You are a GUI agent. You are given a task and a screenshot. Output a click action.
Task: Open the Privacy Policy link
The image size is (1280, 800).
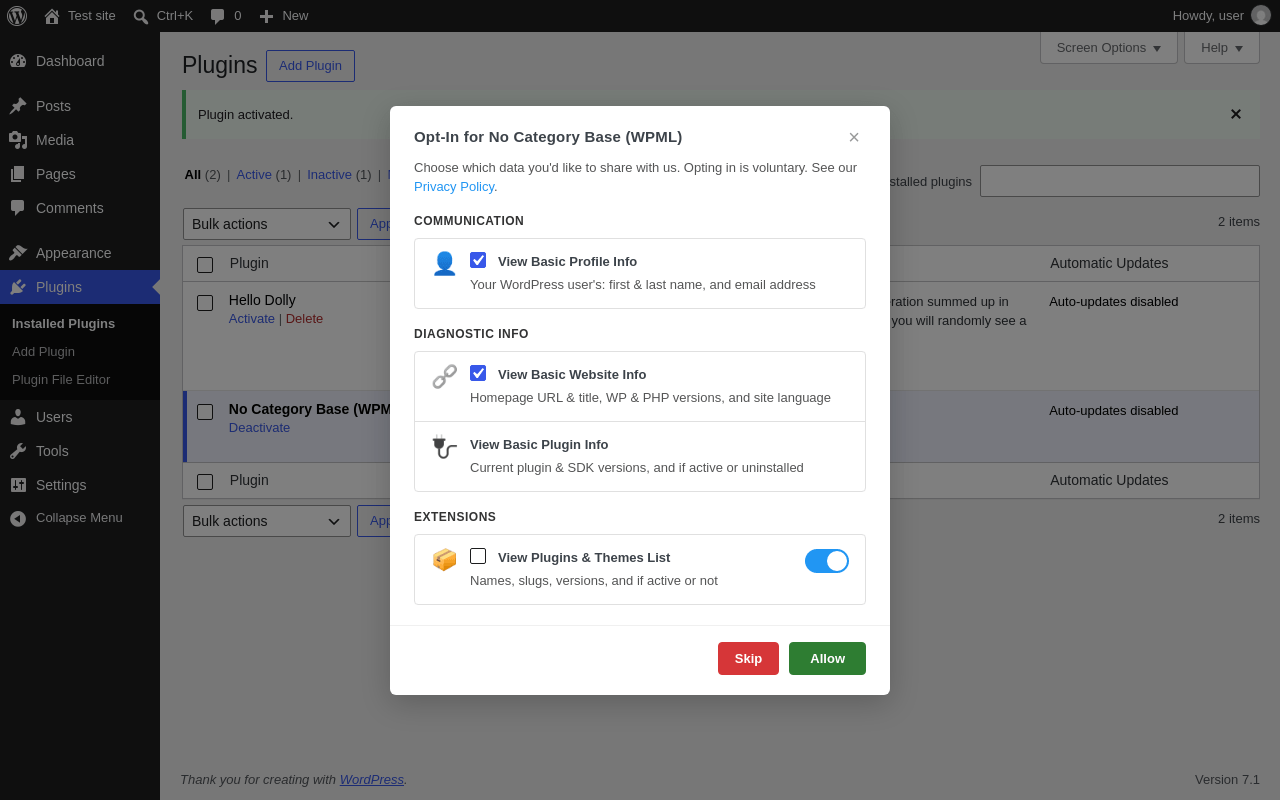click(x=454, y=186)
